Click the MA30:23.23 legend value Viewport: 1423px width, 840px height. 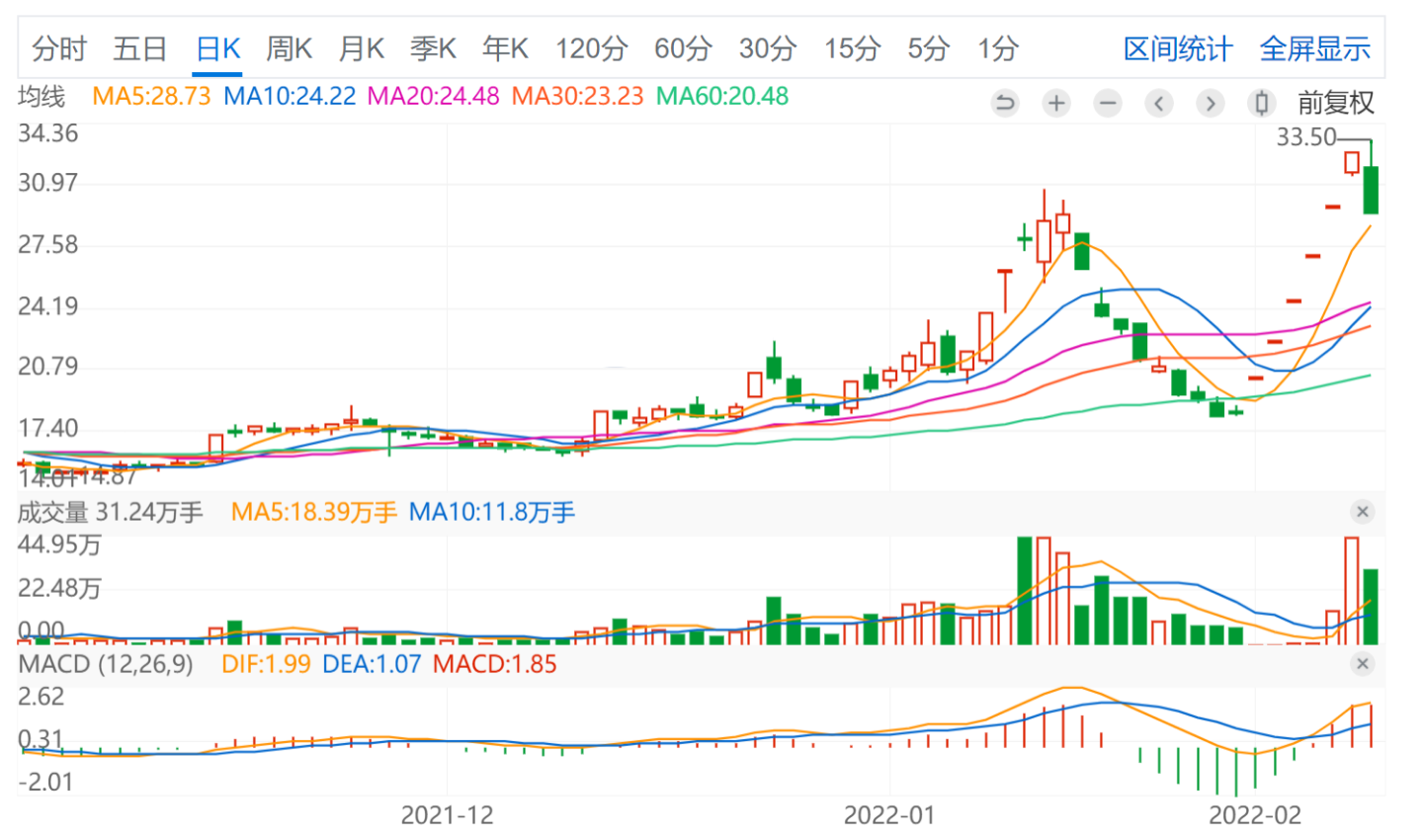tap(578, 96)
